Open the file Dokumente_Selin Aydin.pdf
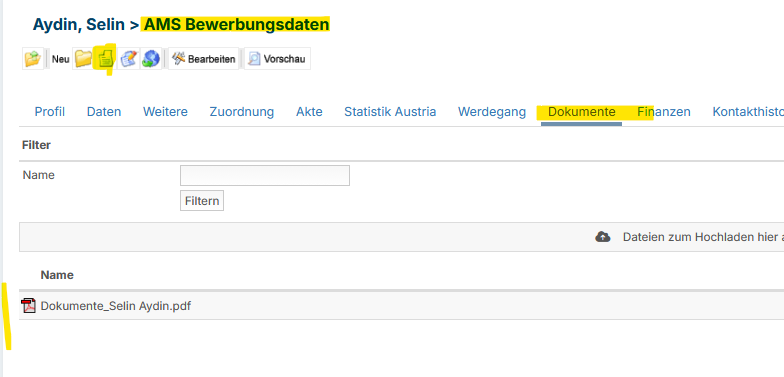Screen dimensions: 784x377 (x=116, y=306)
